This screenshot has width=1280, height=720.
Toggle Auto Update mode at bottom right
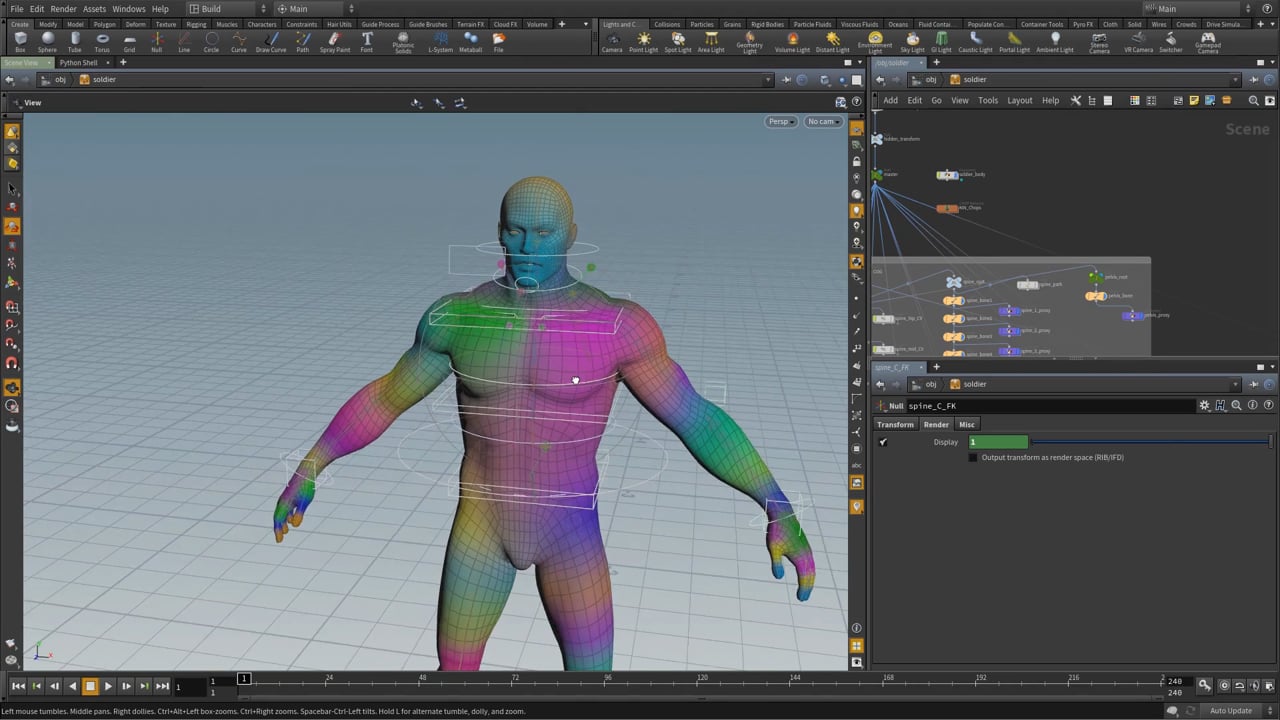click(x=1230, y=710)
